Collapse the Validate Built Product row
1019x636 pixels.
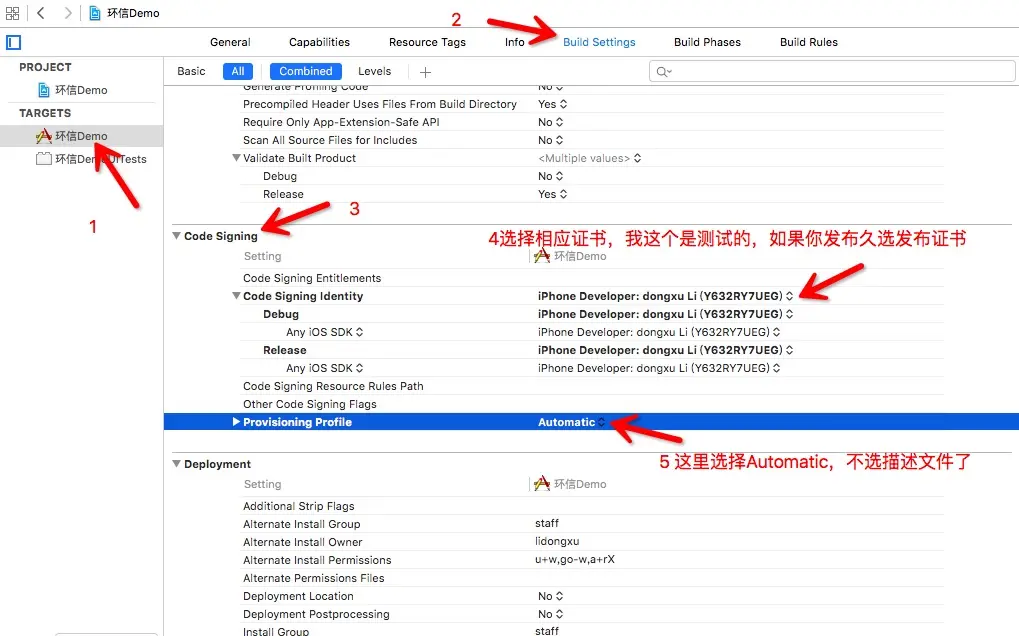tap(237, 158)
